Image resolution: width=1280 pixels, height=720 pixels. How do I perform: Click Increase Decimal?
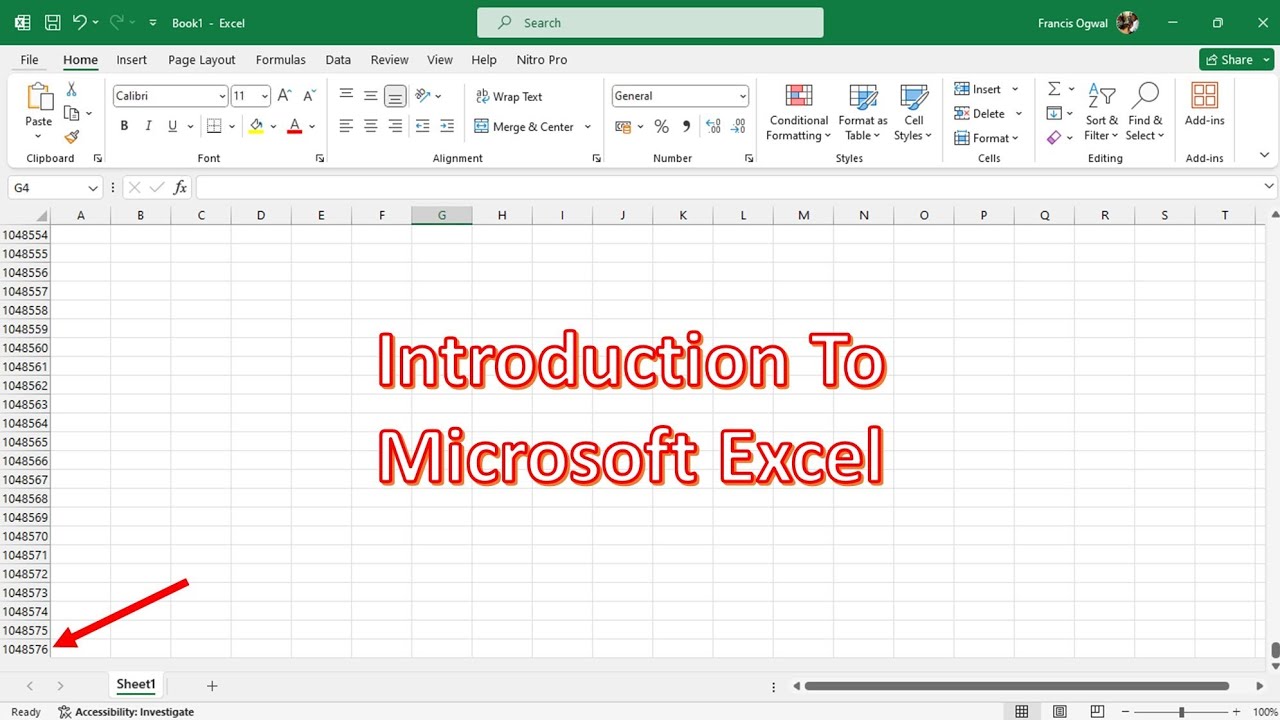[x=713, y=127]
